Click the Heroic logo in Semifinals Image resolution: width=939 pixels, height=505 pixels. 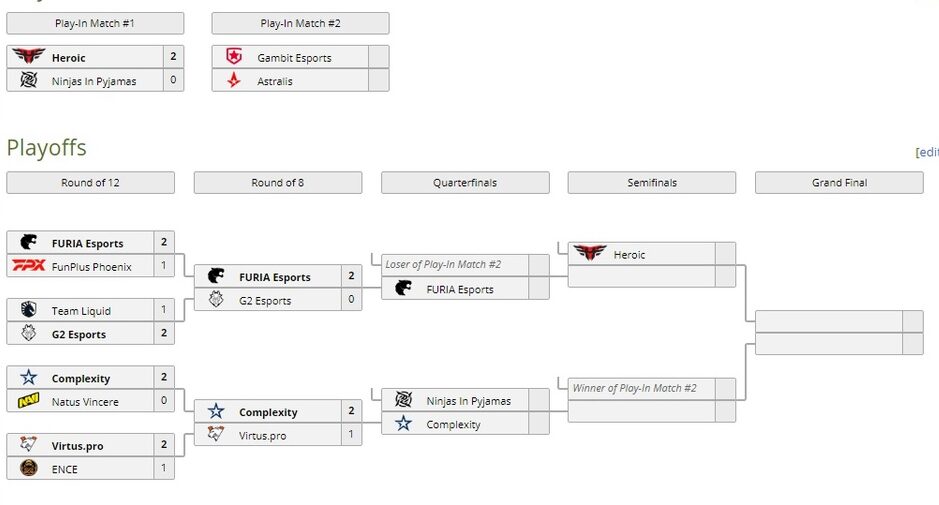(590, 254)
